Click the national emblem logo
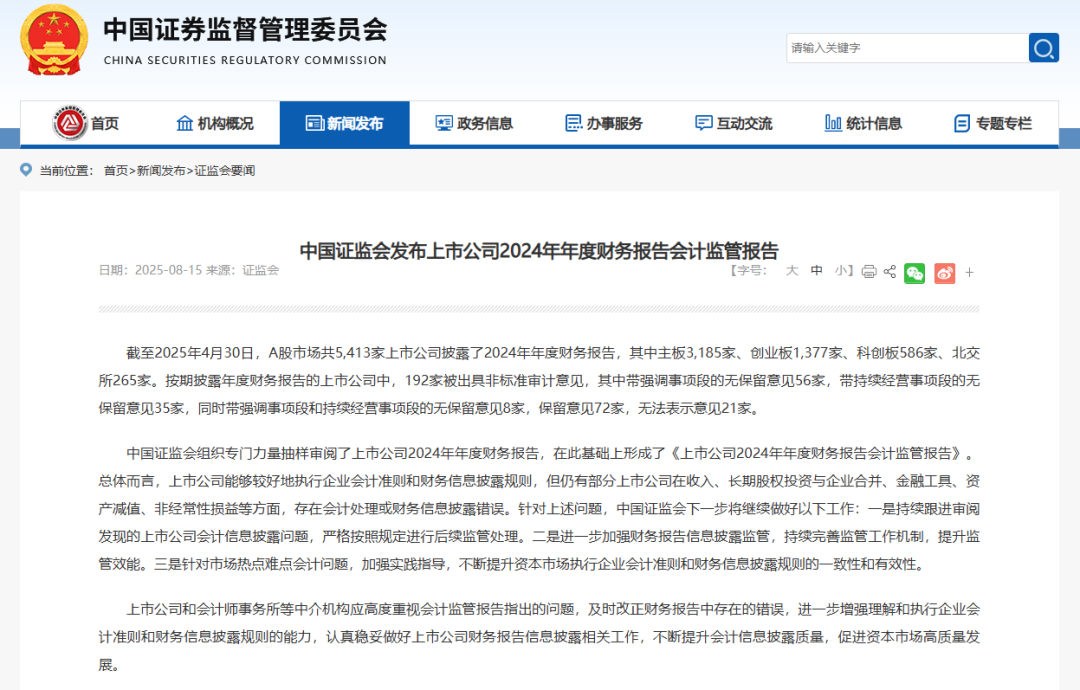The height and width of the screenshot is (690, 1080). tap(54, 40)
